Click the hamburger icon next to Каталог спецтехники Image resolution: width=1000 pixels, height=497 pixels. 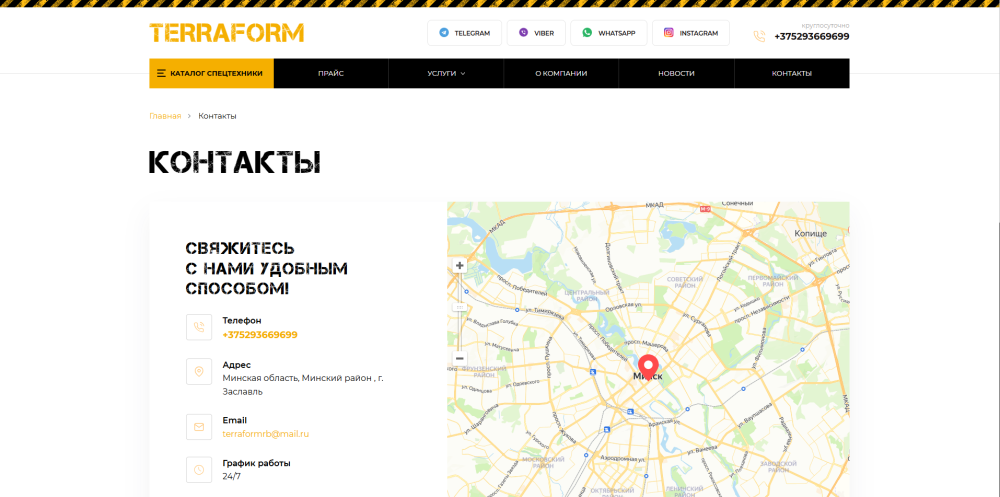pos(161,73)
